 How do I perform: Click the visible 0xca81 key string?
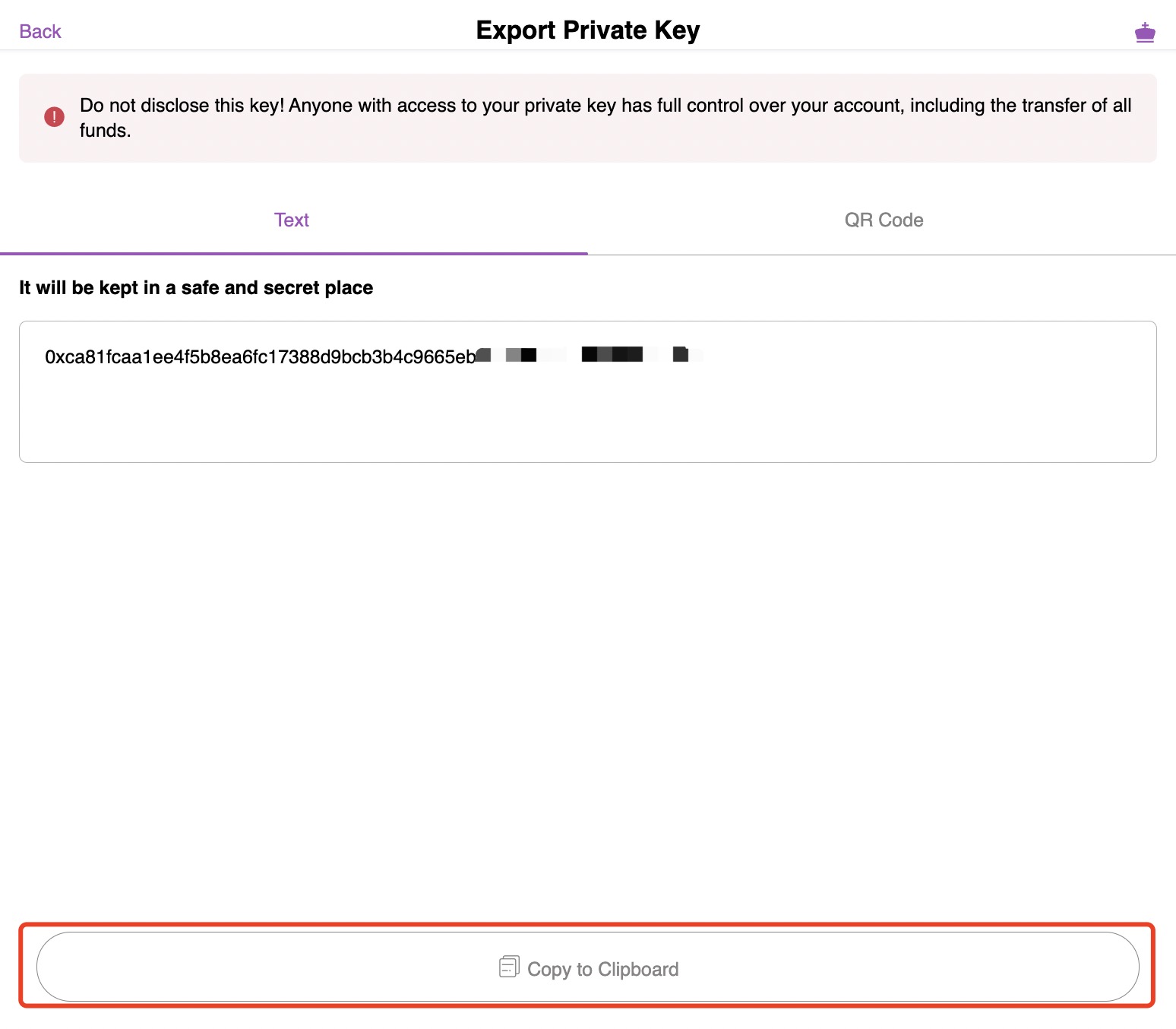[261, 356]
